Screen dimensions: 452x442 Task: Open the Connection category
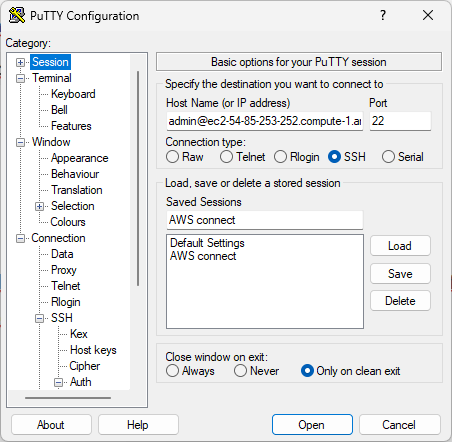[58, 238]
